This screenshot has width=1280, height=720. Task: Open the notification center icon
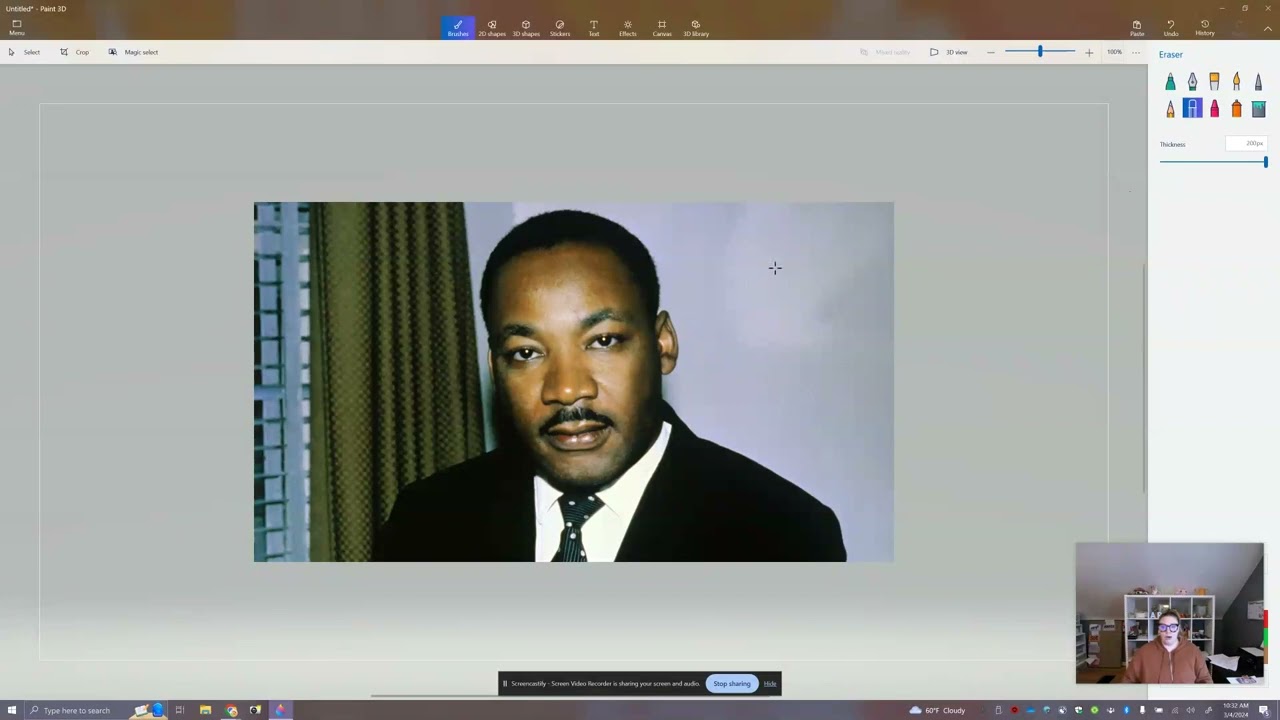[x=1263, y=710]
